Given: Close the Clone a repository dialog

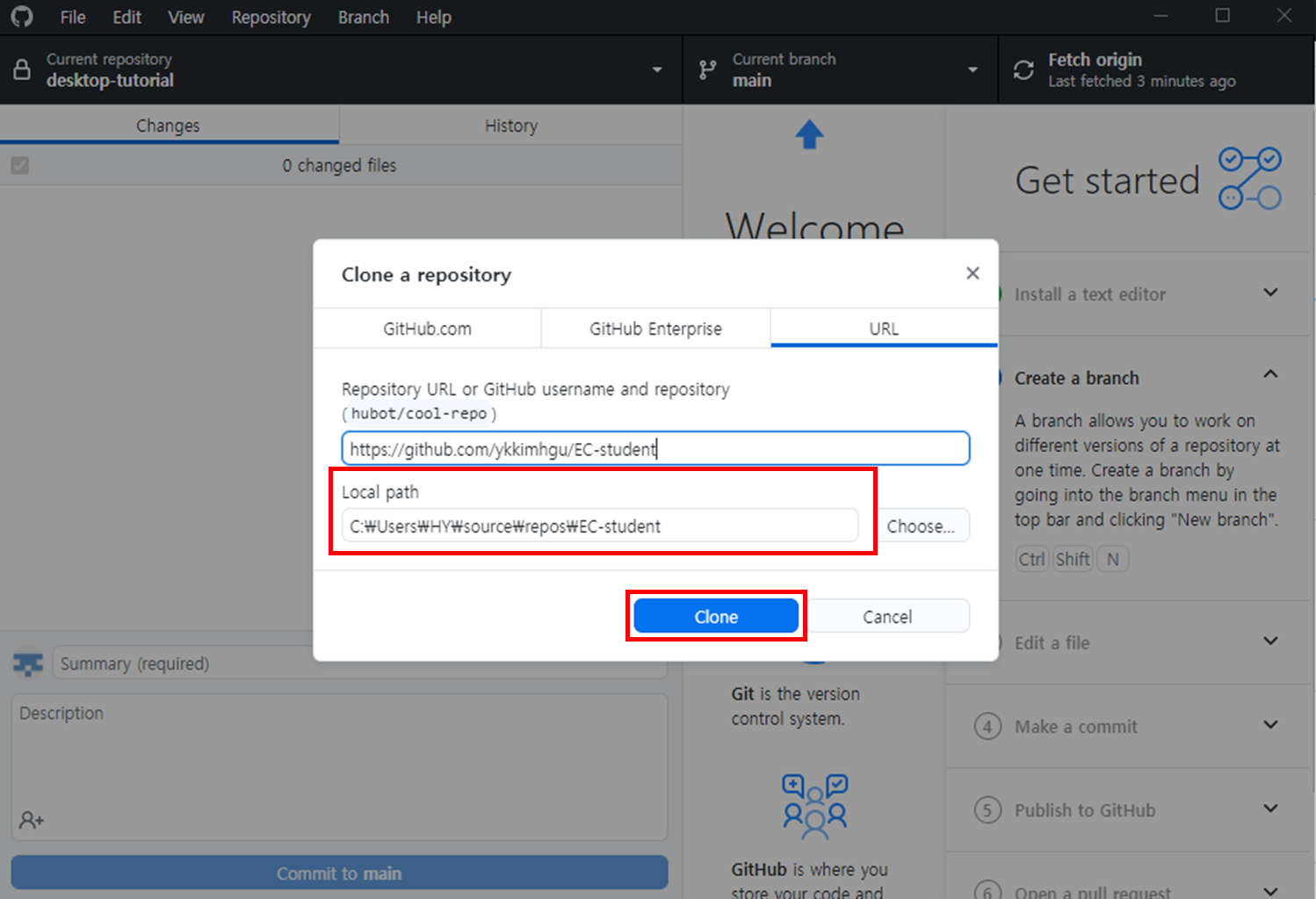Looking at the screenshot, I should (x=973, y=273).
